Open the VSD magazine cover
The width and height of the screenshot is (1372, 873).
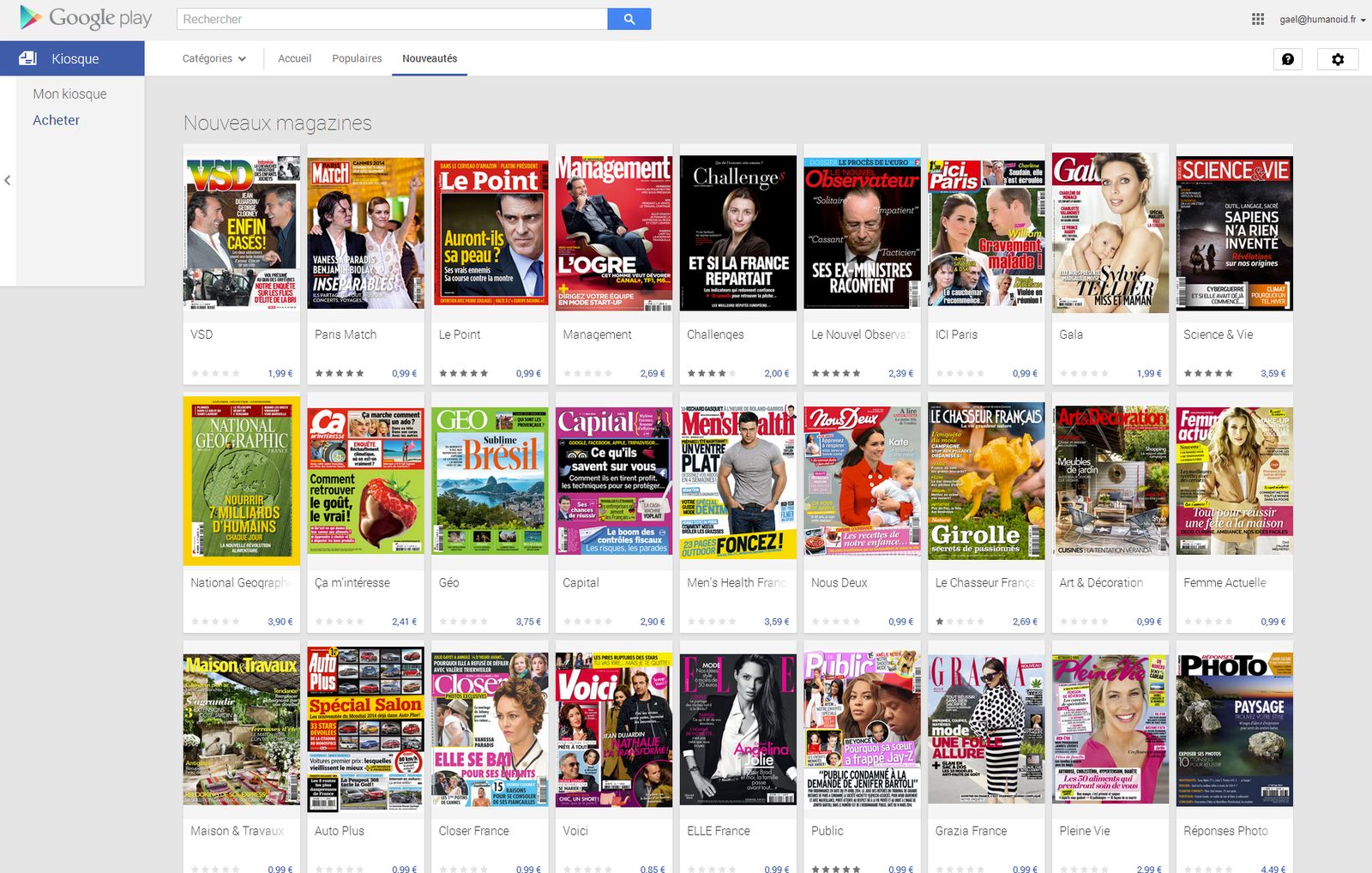[242, 232]
